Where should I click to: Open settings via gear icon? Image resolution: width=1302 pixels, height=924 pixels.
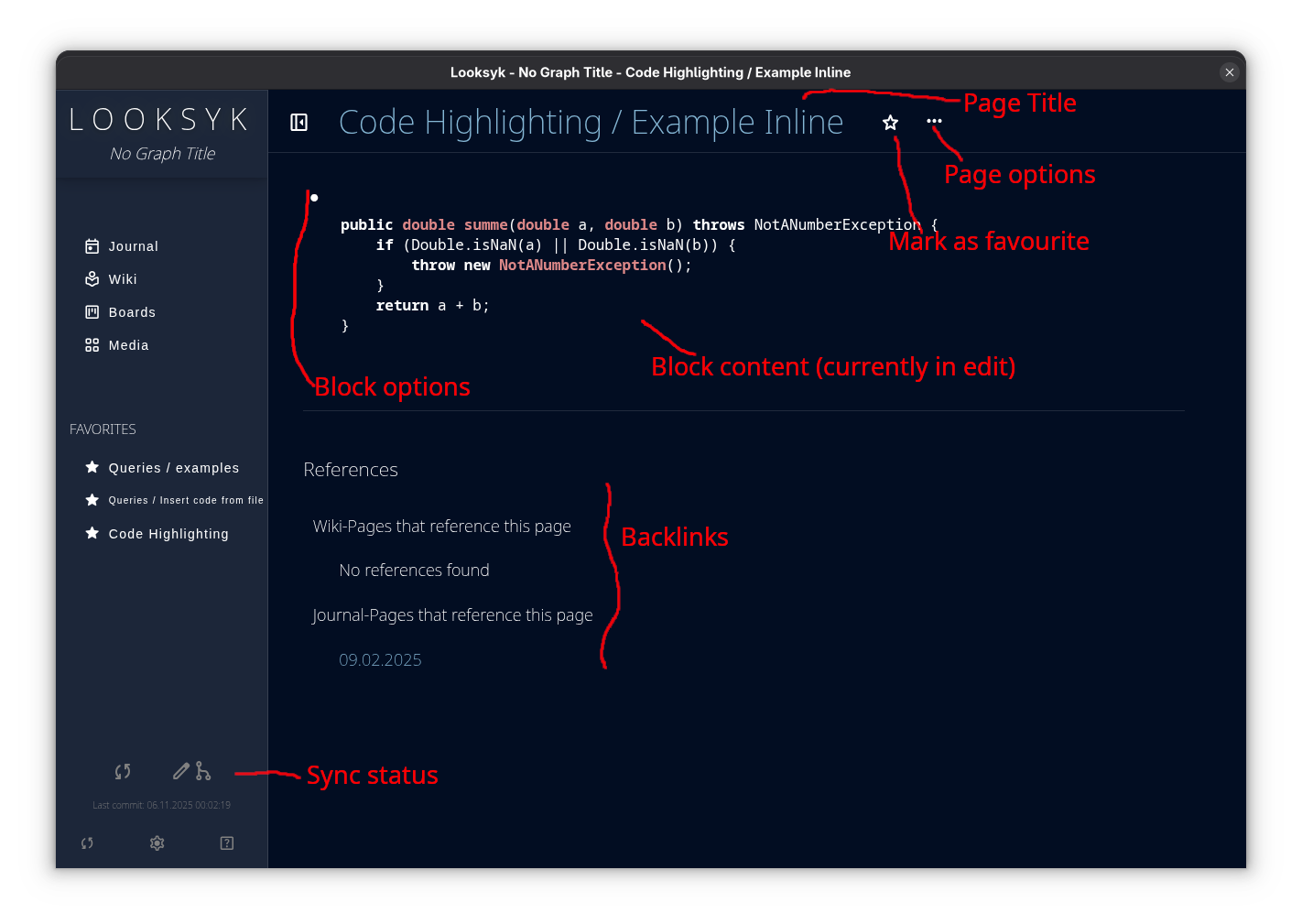[157, 843]
